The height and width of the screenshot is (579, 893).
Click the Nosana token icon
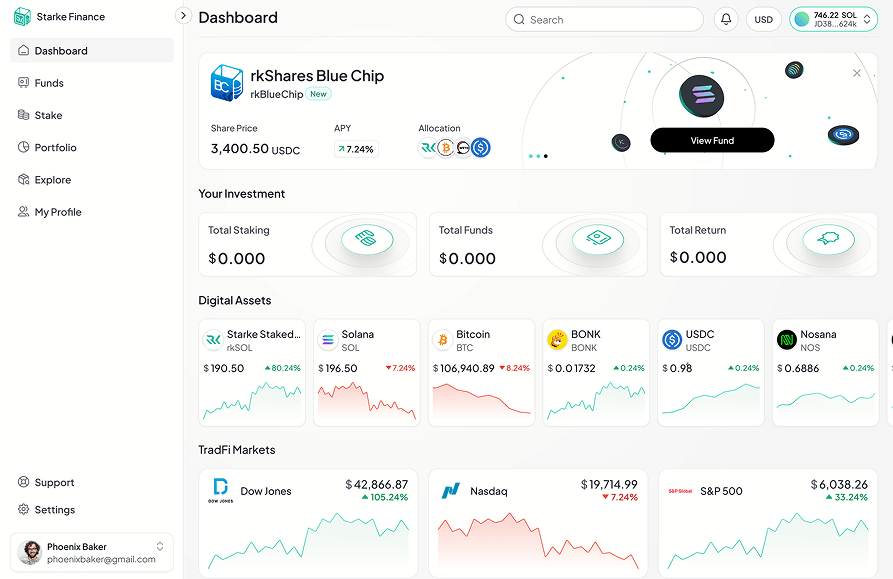point(787,340)
